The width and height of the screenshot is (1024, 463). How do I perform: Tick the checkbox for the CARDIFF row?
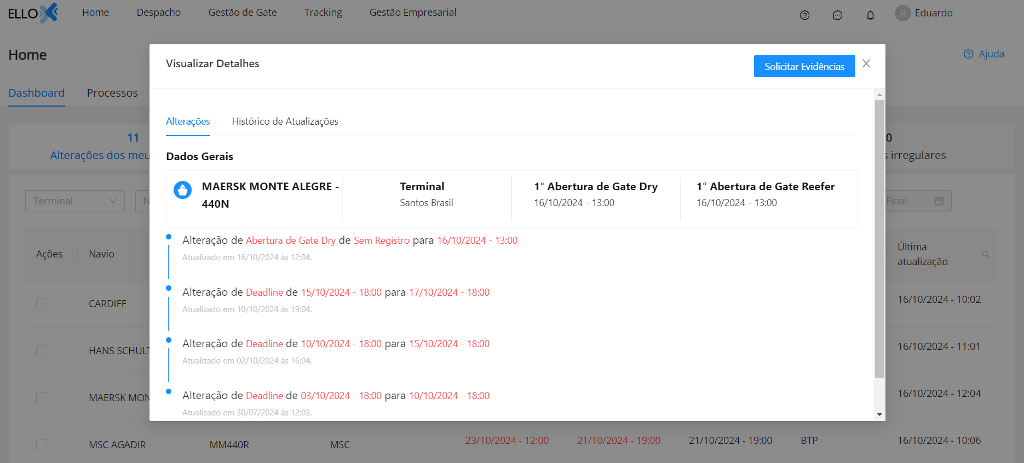[x=42, y=303]
